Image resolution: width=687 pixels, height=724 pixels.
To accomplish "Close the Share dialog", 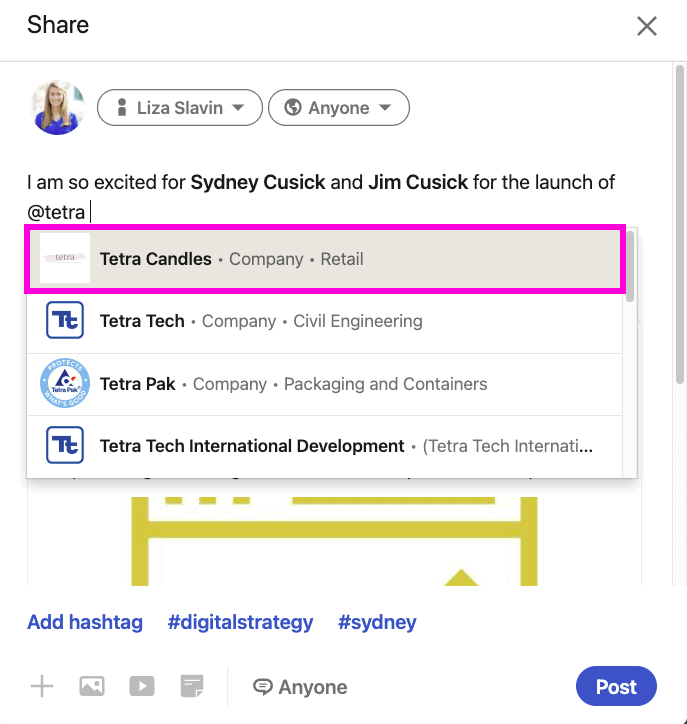I will 647,26.
